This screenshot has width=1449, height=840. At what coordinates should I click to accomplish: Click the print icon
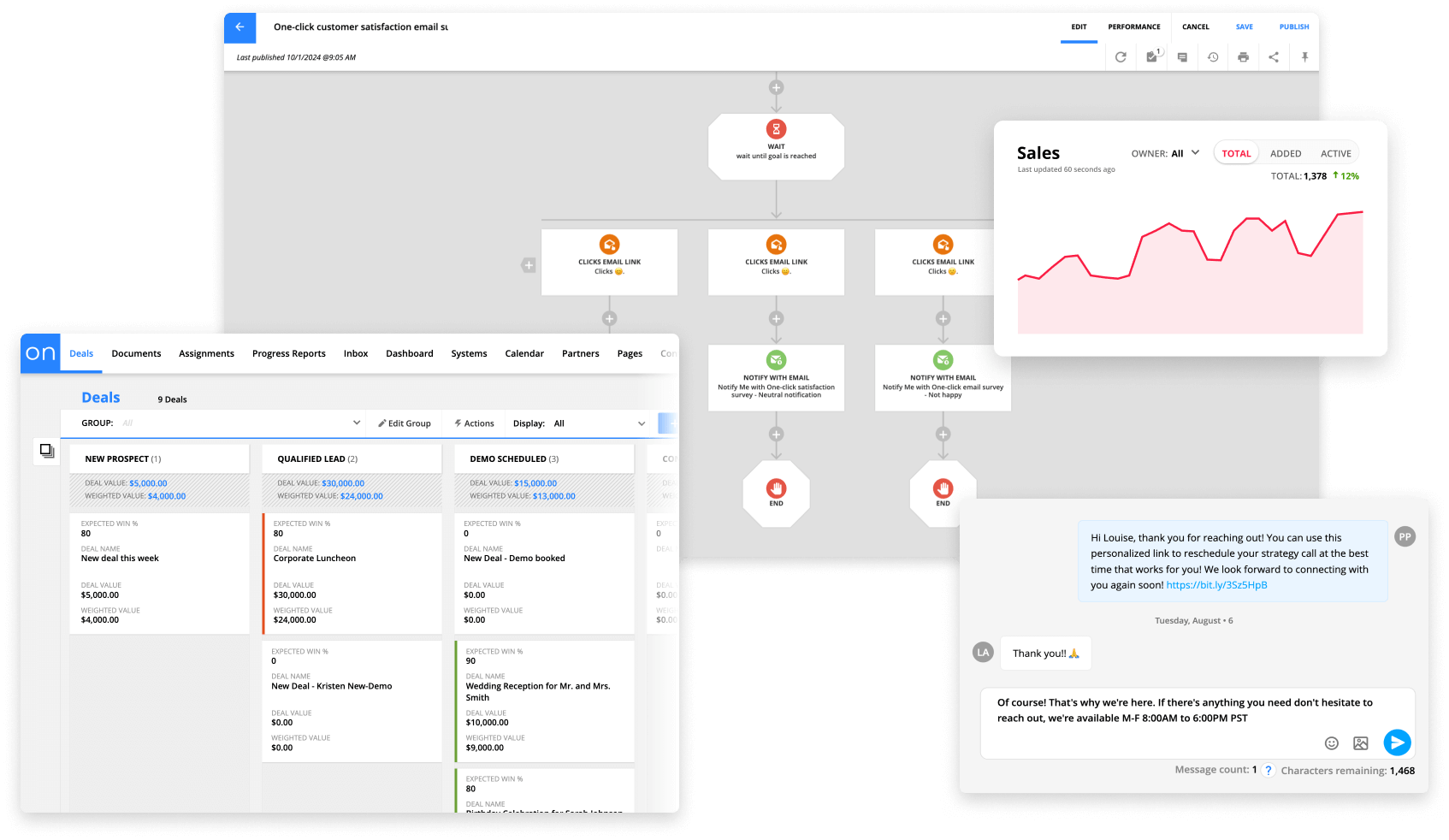pos(1243,57)
